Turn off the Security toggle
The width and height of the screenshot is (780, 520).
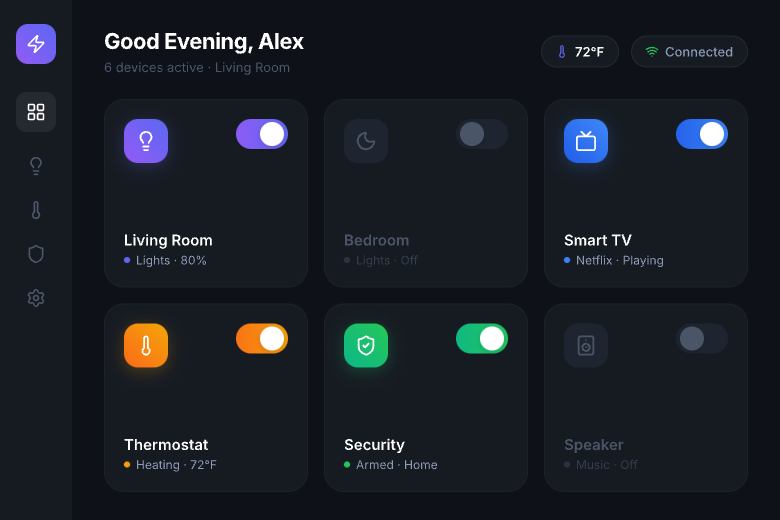[482, 339]
